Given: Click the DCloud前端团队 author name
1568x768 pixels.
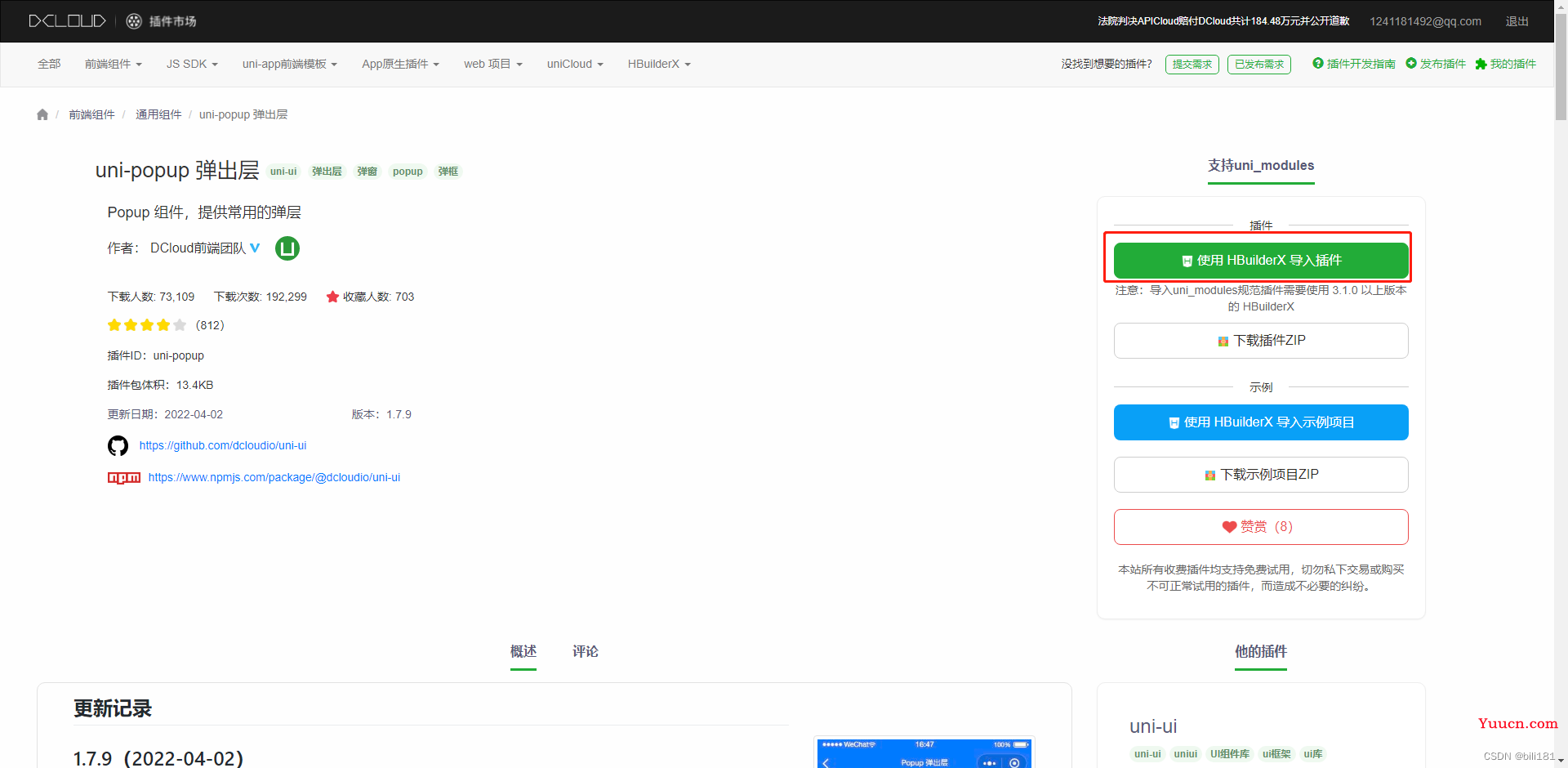Looking at the screenshot, I should click(x=198, y=248).
